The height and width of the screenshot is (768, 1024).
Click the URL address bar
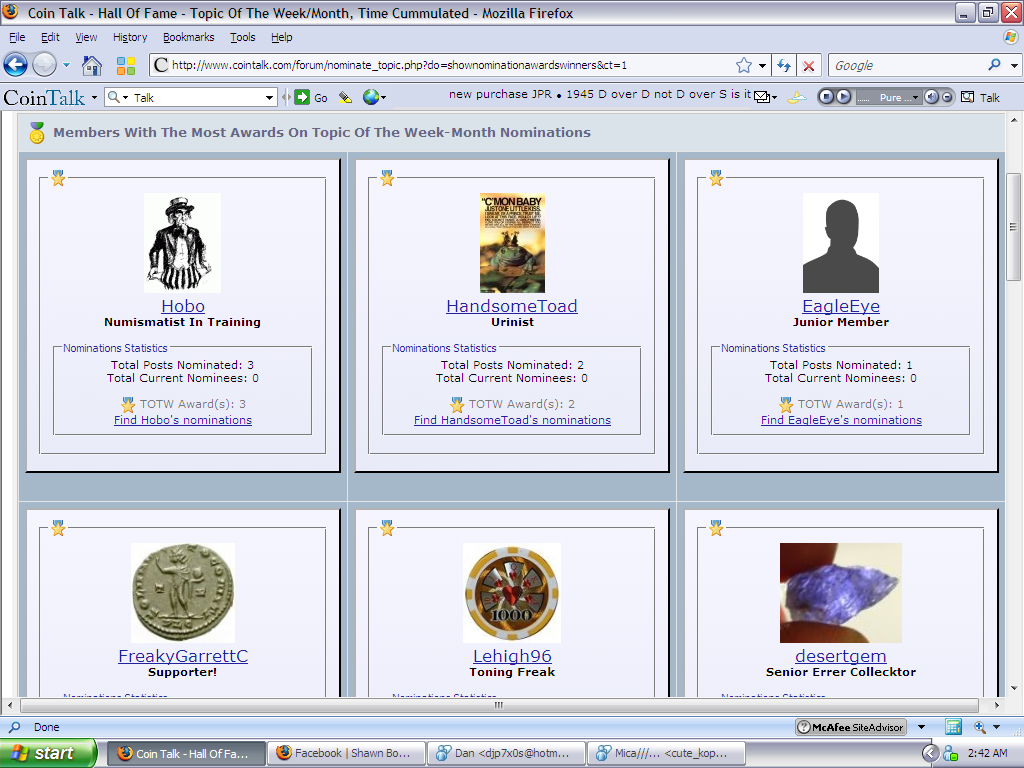[x=451, y=65]
